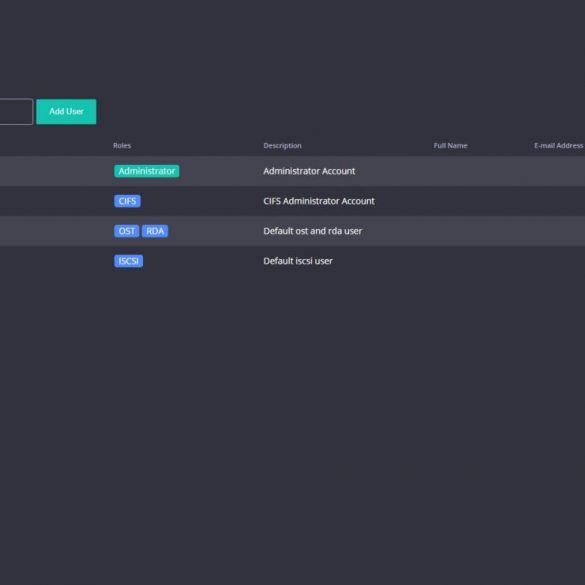Viewport: 585px width, 585px height.
Task: Focus the input field beside Add User
Action: coord(16,111)
